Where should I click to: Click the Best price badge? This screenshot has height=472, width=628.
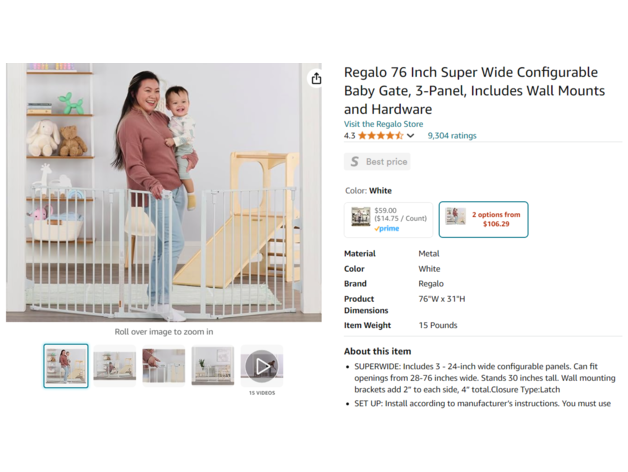pos(377,161)
